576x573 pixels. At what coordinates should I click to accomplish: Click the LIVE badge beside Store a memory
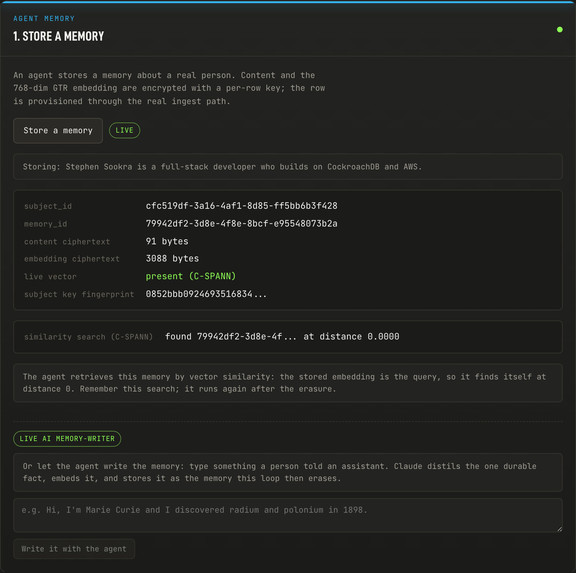tap(125, 130)
